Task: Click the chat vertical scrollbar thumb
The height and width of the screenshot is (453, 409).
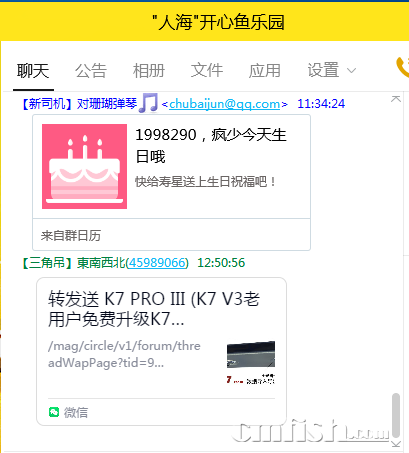Action: tap(396, 415)
